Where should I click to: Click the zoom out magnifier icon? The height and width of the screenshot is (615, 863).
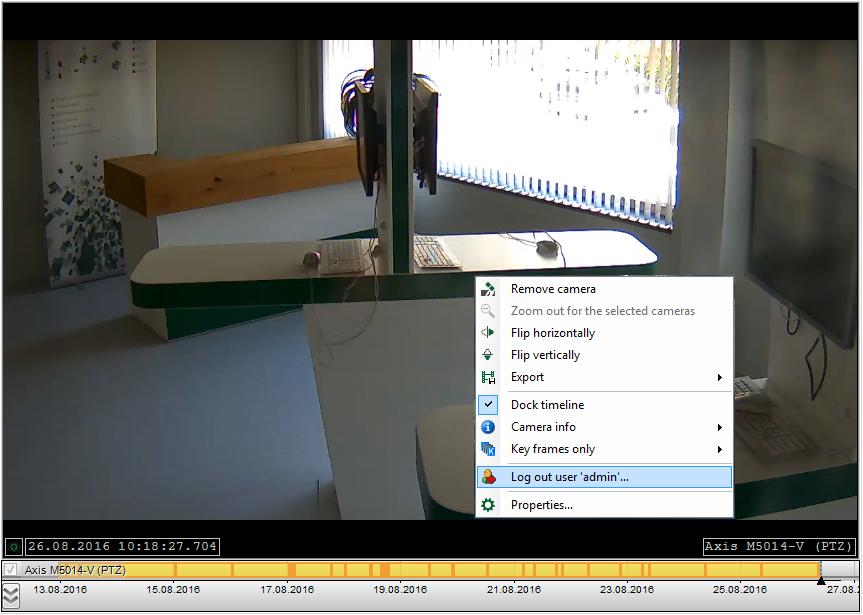pyautogui.click(x=488, y=311)
